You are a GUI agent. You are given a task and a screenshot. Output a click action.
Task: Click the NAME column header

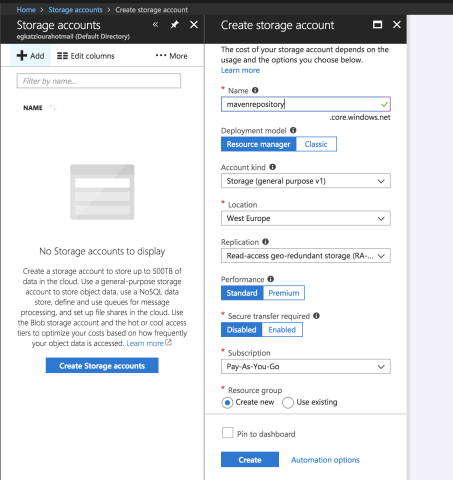click(x=33, y=108)
